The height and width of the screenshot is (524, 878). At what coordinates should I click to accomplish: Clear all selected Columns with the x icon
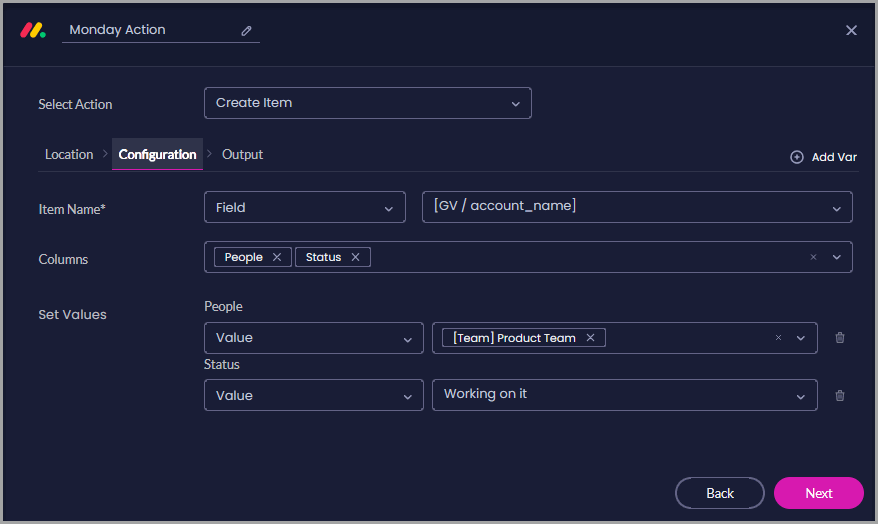click(x=813, y=257)
